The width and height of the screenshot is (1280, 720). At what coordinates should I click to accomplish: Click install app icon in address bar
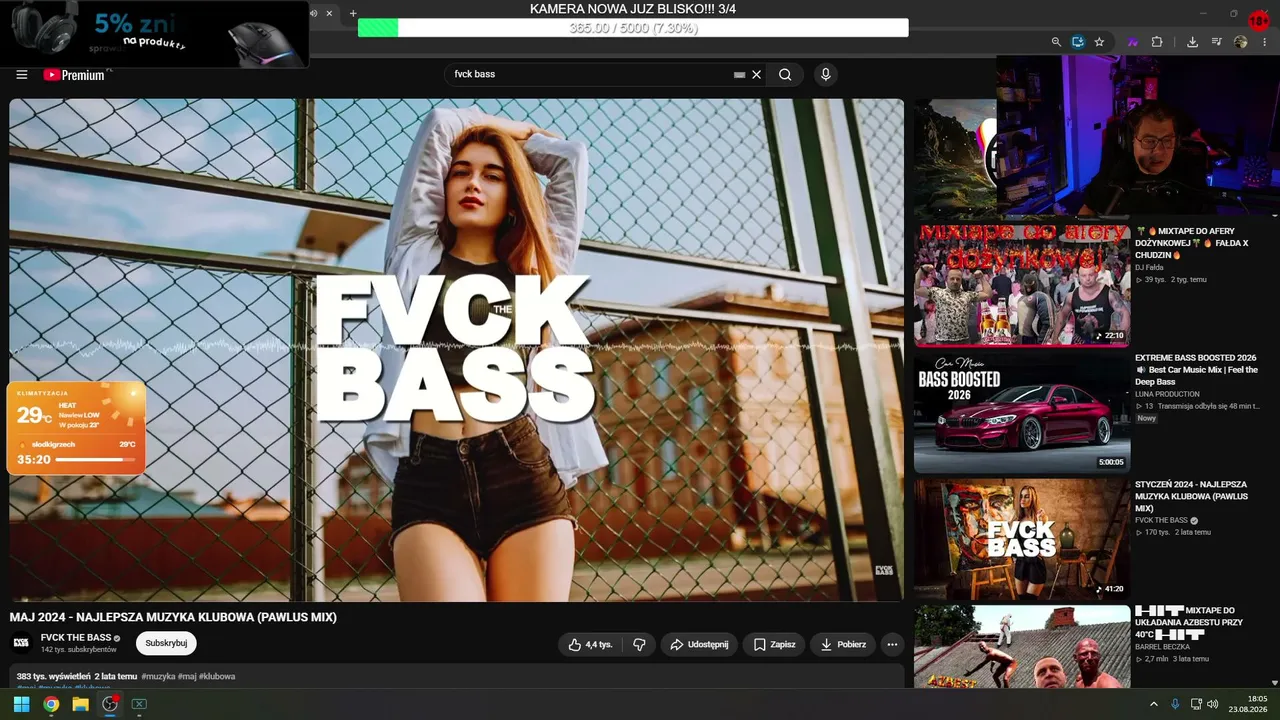coord(1077,42)
